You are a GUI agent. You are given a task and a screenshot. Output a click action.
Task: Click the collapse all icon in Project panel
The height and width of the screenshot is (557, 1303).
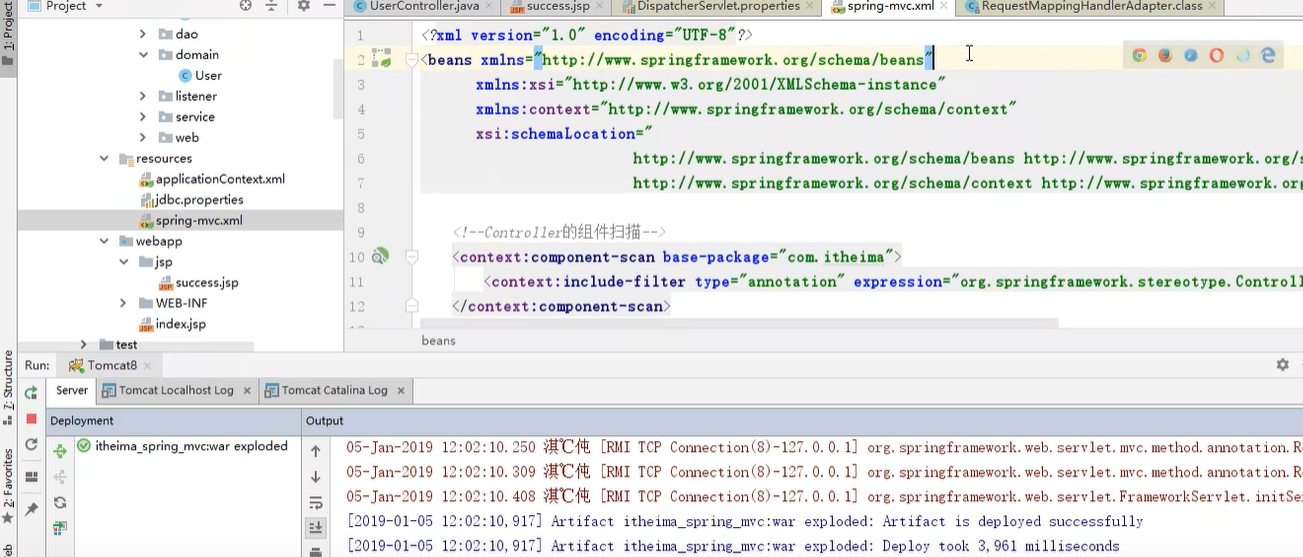coord(271,6)
